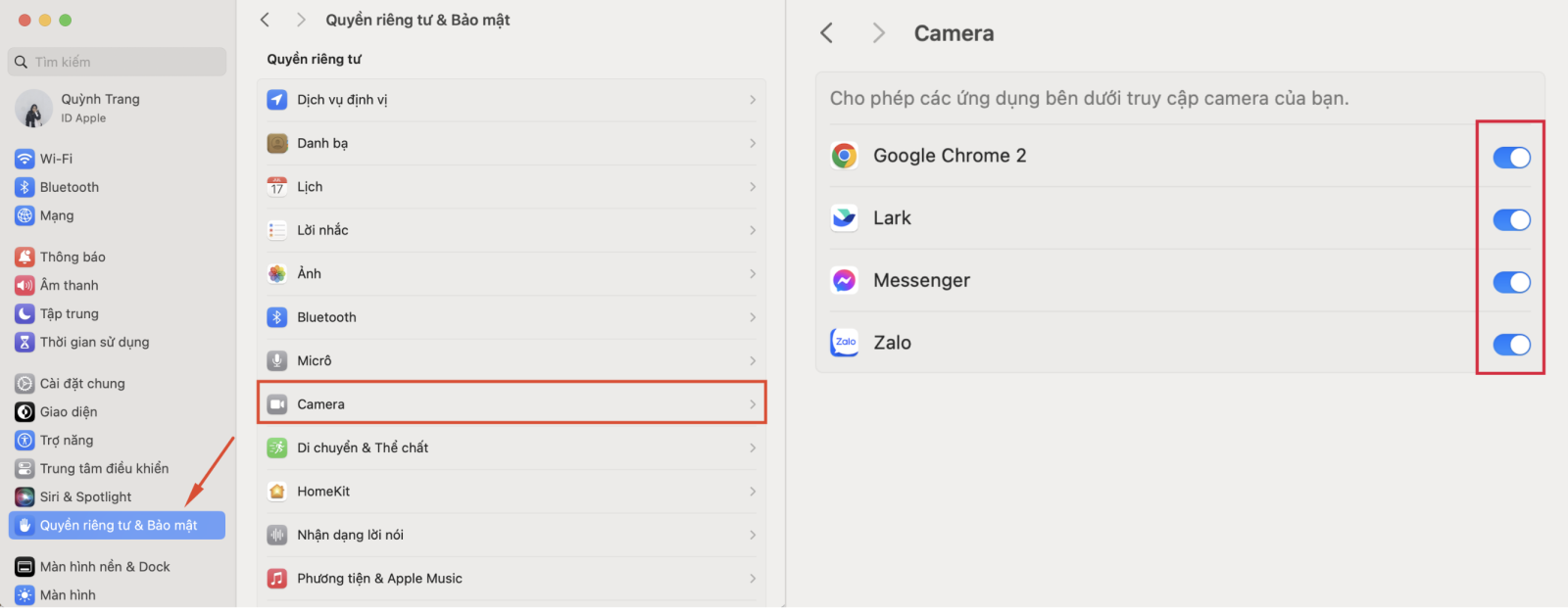Screen dimensions: 1568x612
Task: Click the Wi-Fi icon in sidebar
Action: click(x=24, y=159)
